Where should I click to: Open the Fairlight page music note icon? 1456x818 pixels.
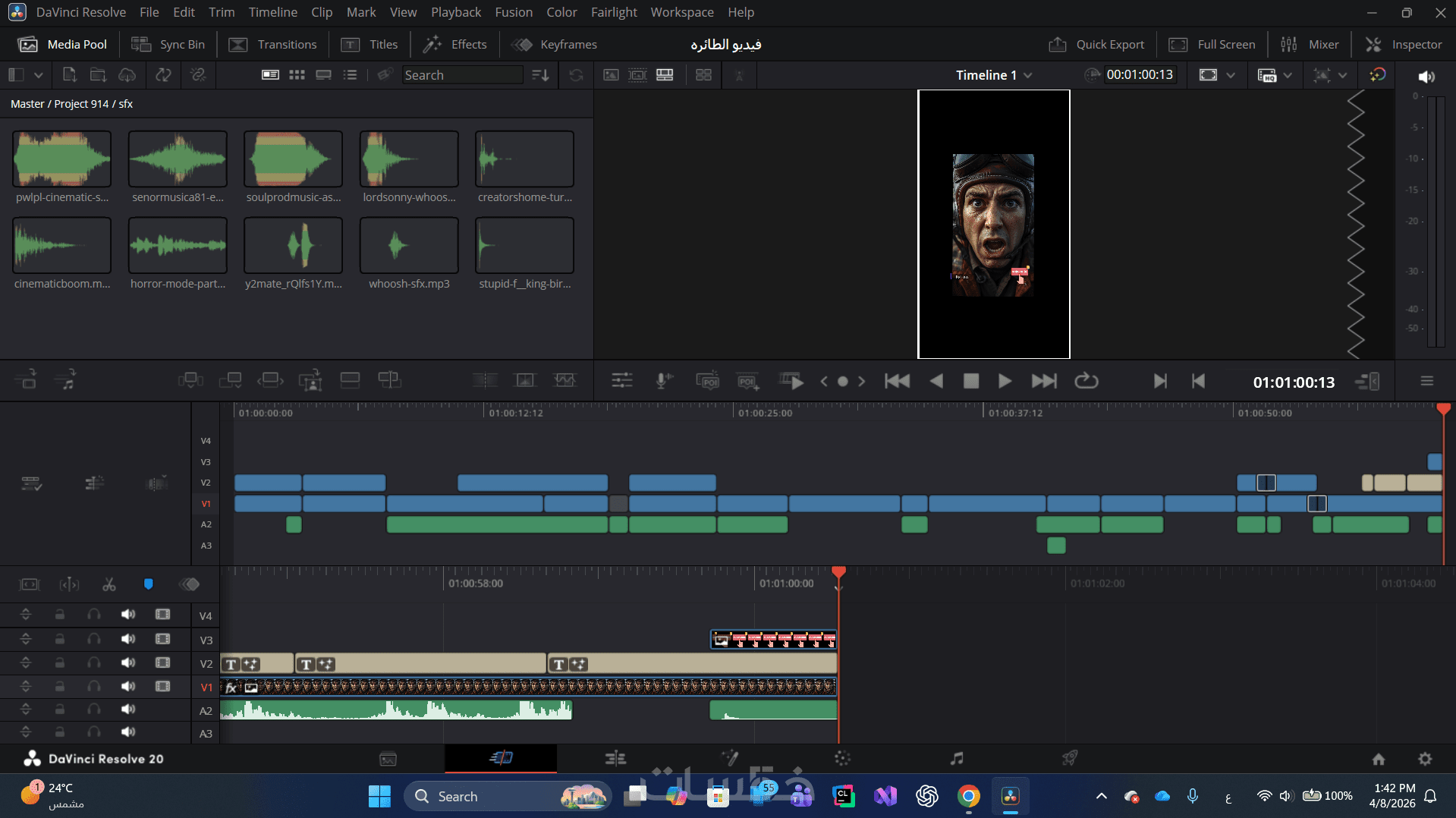click(x=957, y=757)
